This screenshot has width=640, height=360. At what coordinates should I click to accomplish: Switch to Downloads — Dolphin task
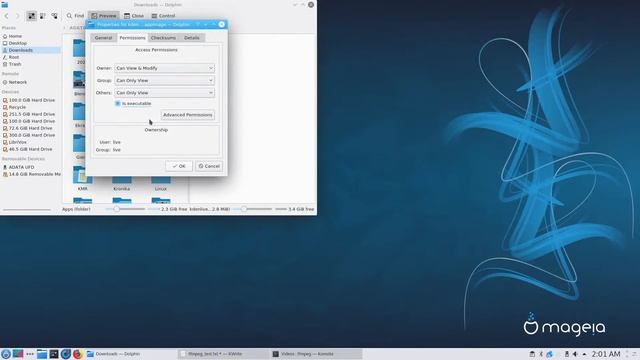(131, 354)
